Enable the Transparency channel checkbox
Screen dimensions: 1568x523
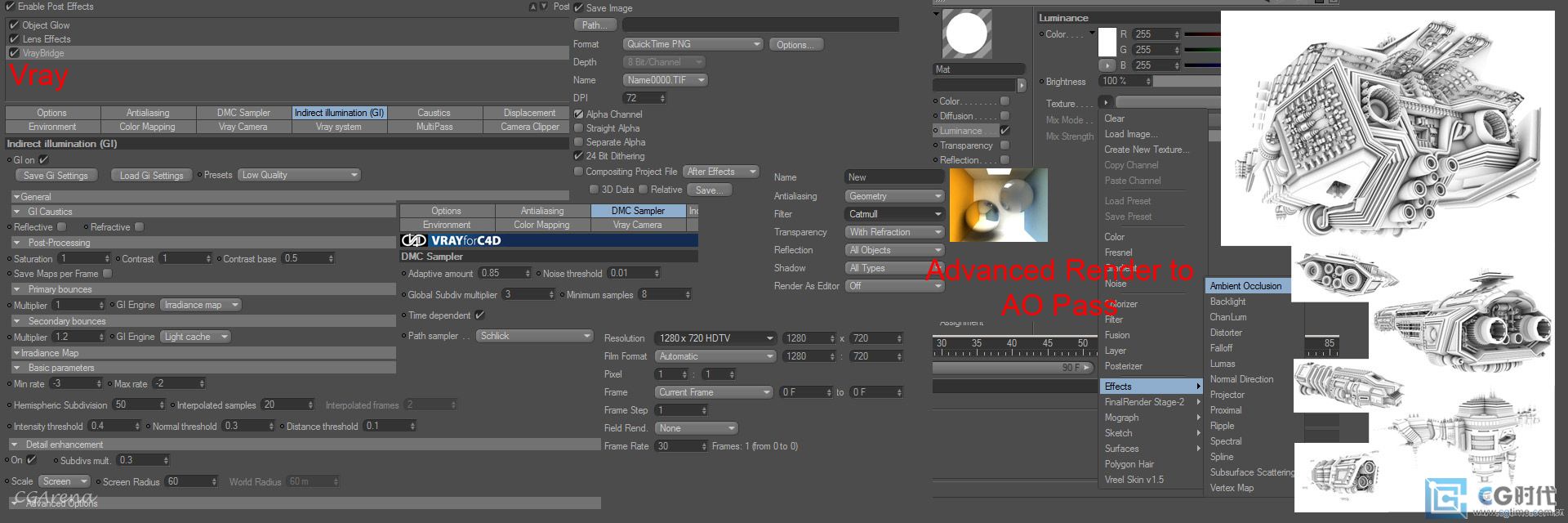[1004, 145]
